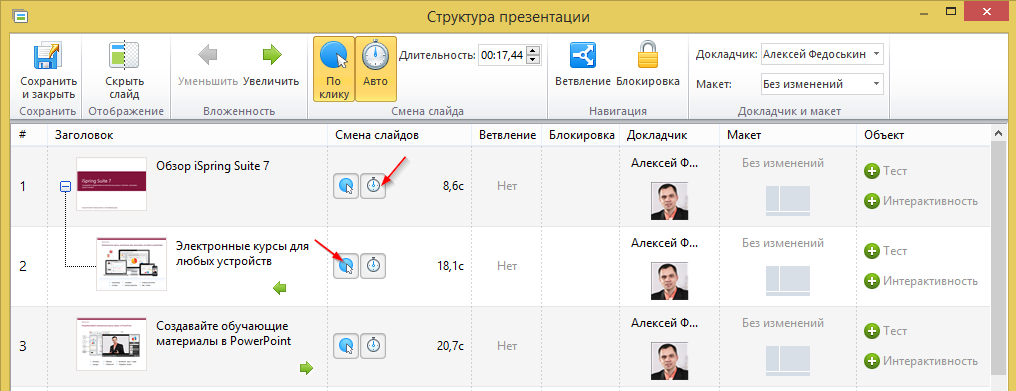Click 'Без изменений' layout text for slide 2
The image size is (1016, 391).
(x=783, y=243)
